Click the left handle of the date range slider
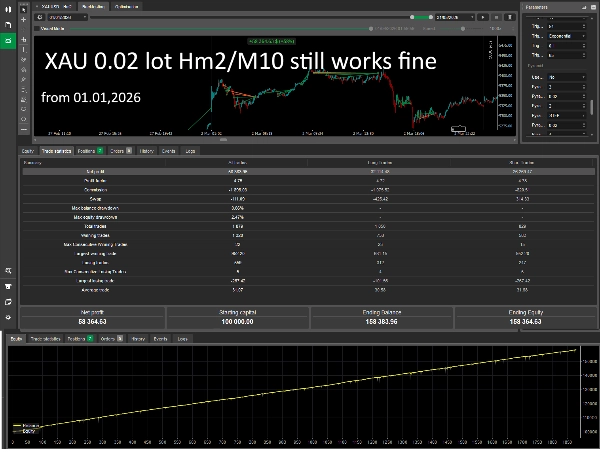The image size is (600, 452). (x=412, y=17)
